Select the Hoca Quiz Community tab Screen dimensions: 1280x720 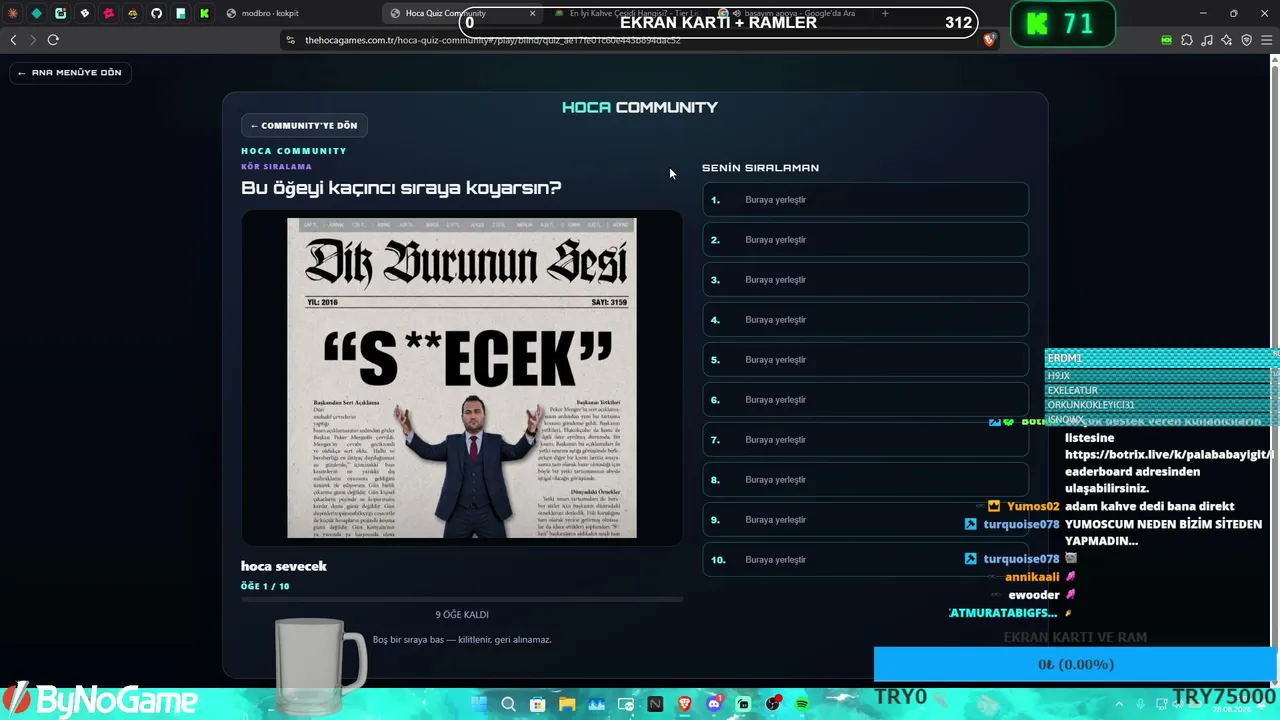click(x=462, y=14)
